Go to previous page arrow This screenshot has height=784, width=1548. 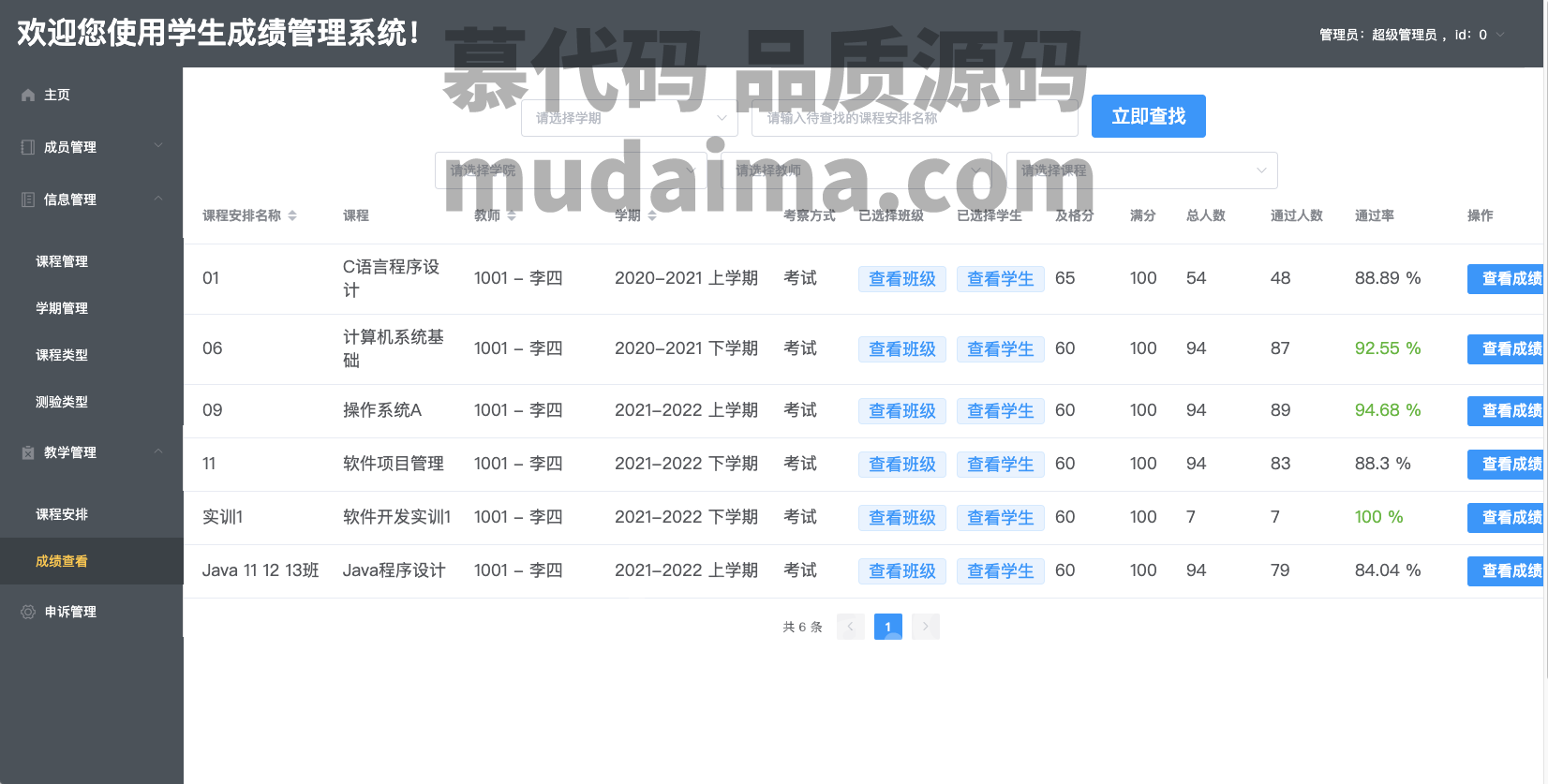(851, 627)
